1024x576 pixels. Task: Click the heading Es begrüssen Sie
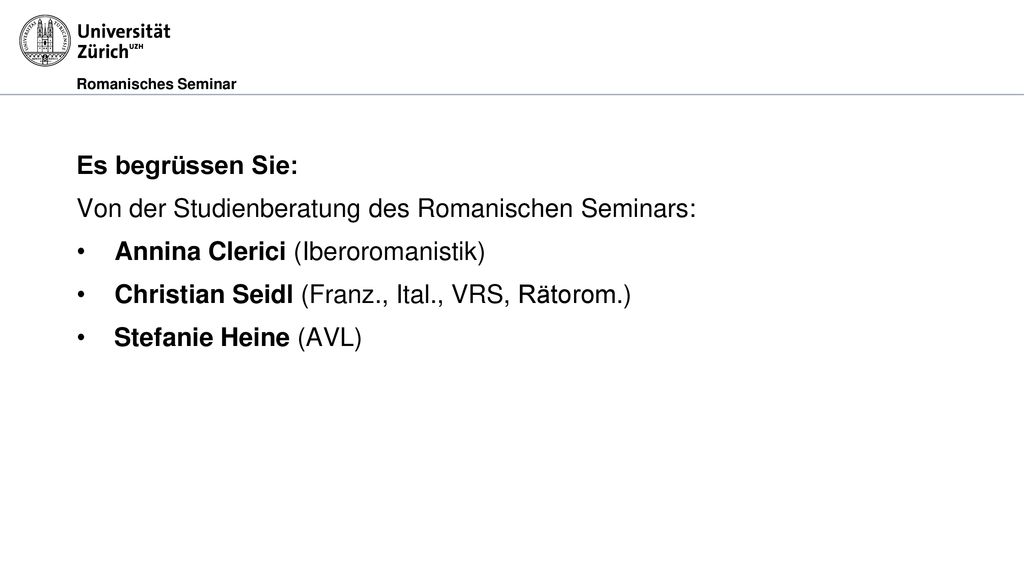187,165
